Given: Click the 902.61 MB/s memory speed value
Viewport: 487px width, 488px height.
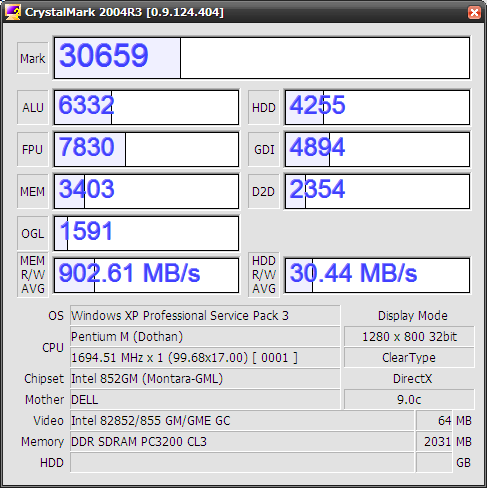Looking at the screenshot, I should coord(146,275).
